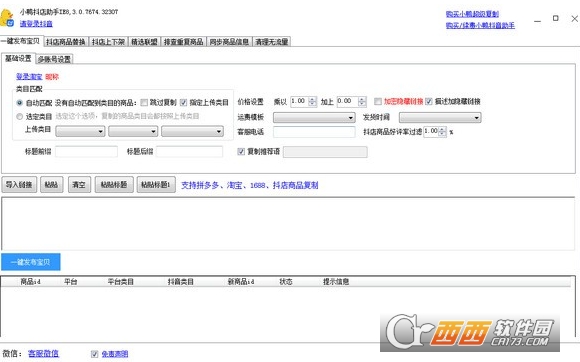Viewport: 580px width, 362px height.
Task: Click the yellow duck app logo
Action: tap(7, 17)
